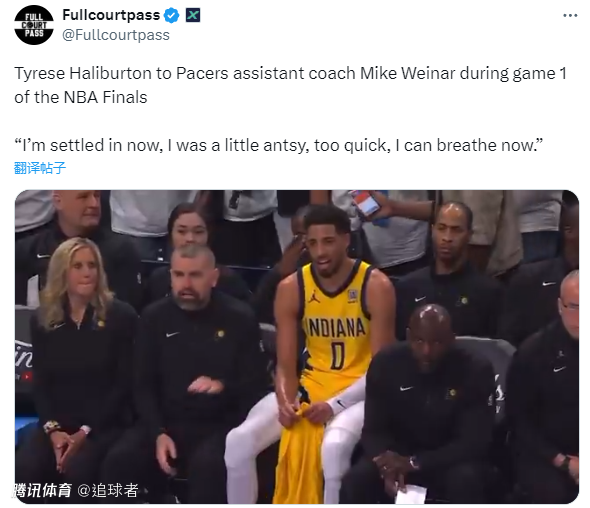Open the tweet text about Tyrese Haliburton
Screen dimensions: 590x508
pos(290,85)
